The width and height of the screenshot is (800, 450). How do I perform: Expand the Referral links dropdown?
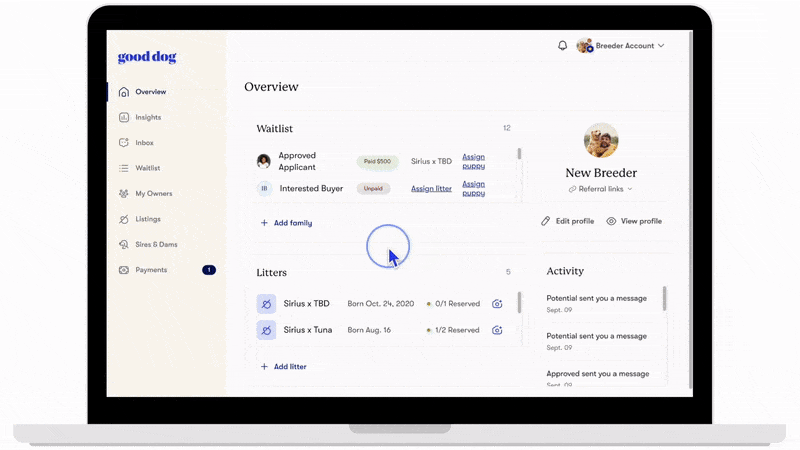pyautogui.click(x=601, y=189)
